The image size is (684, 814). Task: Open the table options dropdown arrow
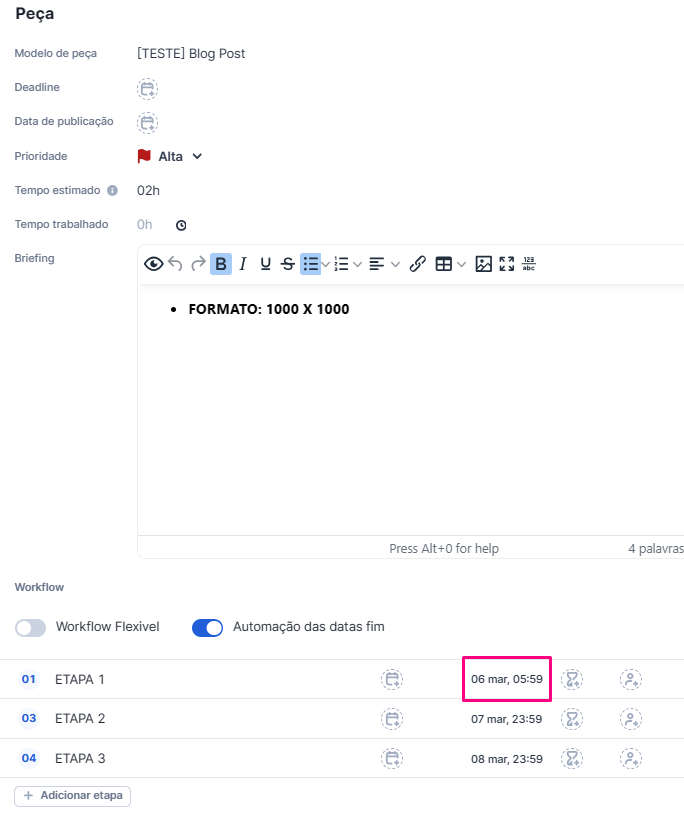(x=461, y=265)
